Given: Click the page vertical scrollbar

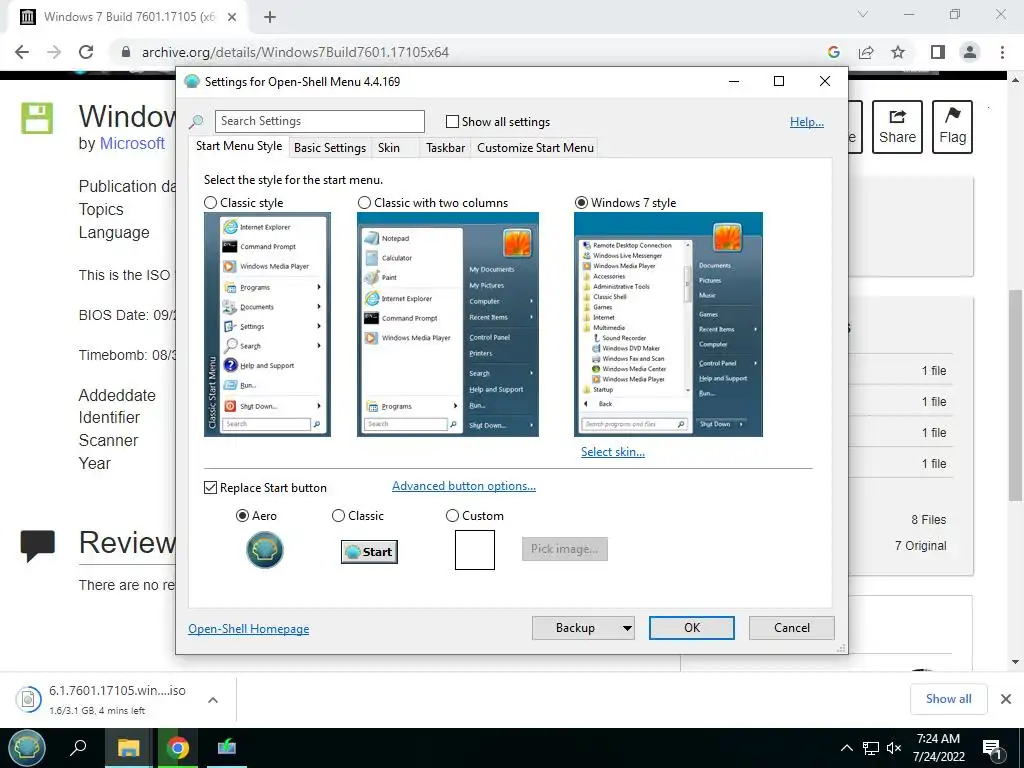Looking at the screenshot, I should 1015,395.
